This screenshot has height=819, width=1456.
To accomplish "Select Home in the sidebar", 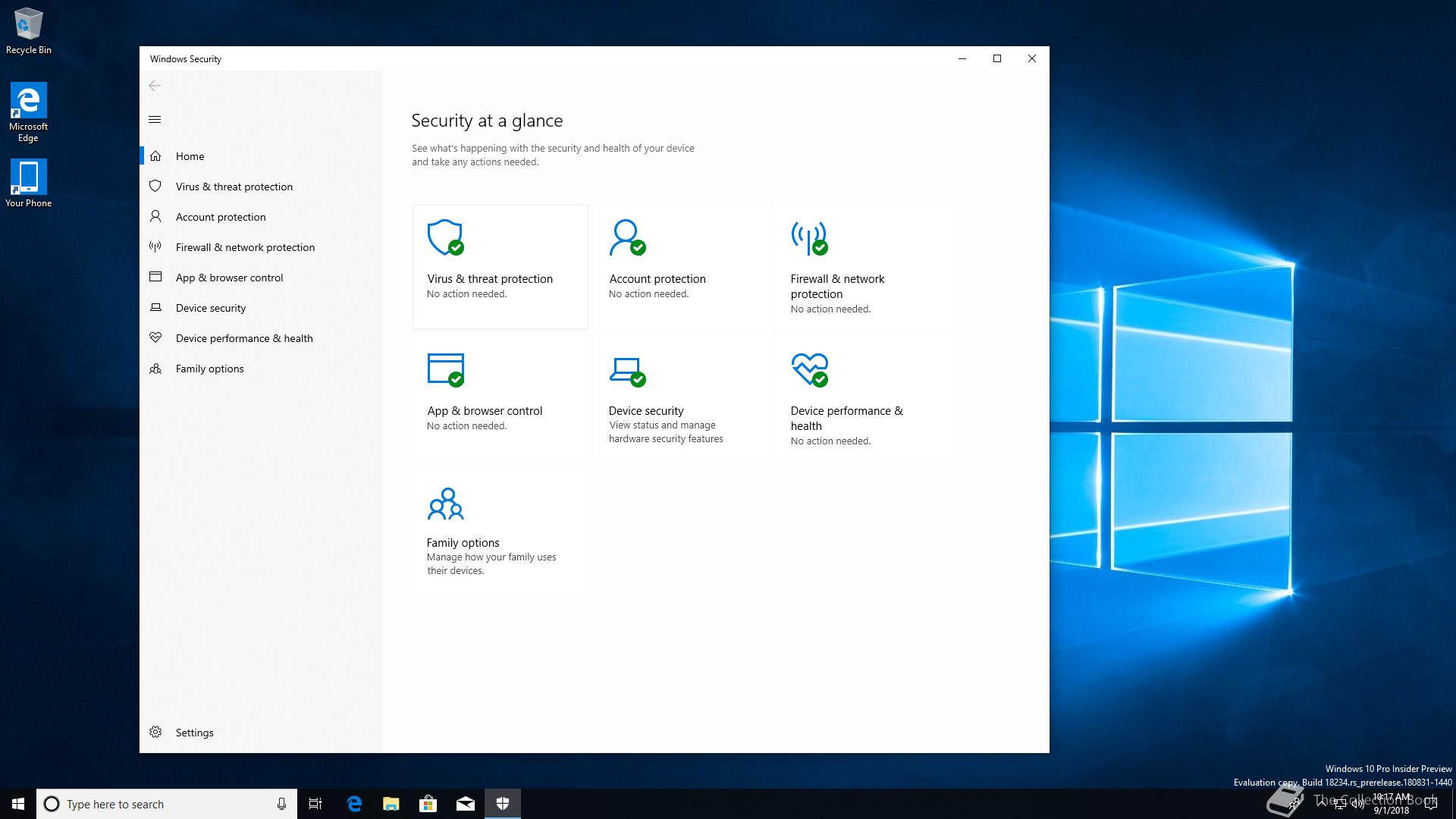I will [190, 156].
